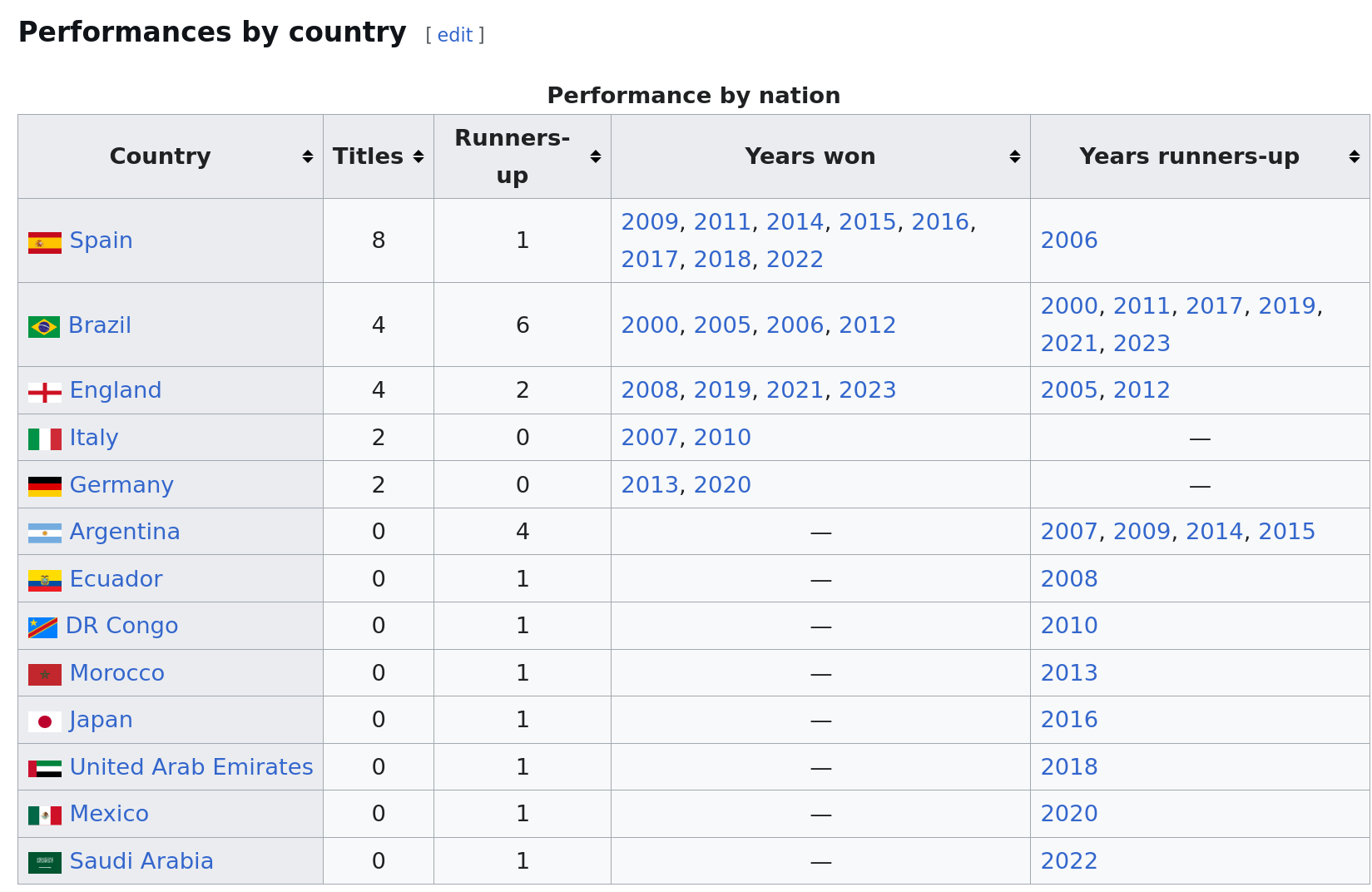This screenshot has width=1372, height=892.
Task: Open 2022 in Saudi Arabia's runners-up years
Action: 1069,861
